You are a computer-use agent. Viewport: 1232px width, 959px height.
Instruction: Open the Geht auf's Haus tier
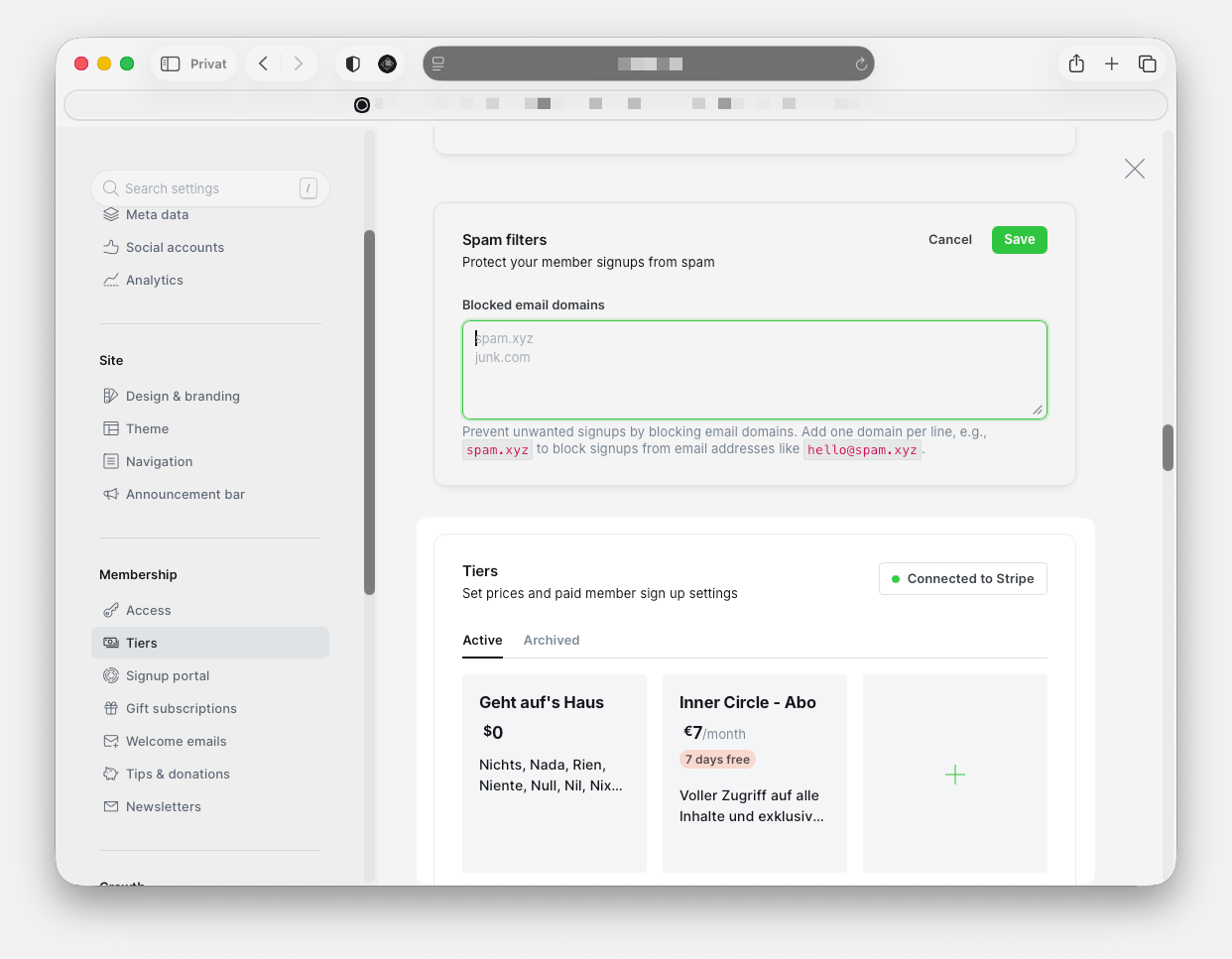554,774
